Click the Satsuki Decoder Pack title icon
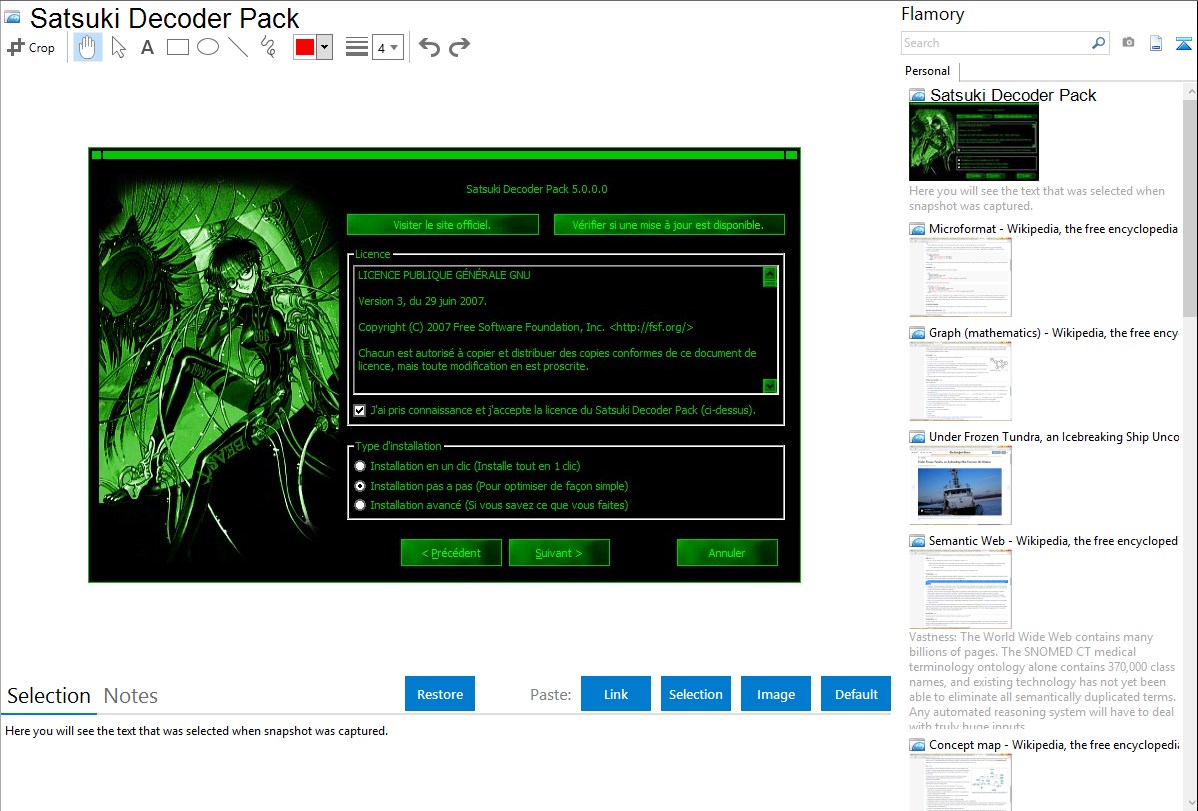1198x811 pixels. (x=12, y=17)
